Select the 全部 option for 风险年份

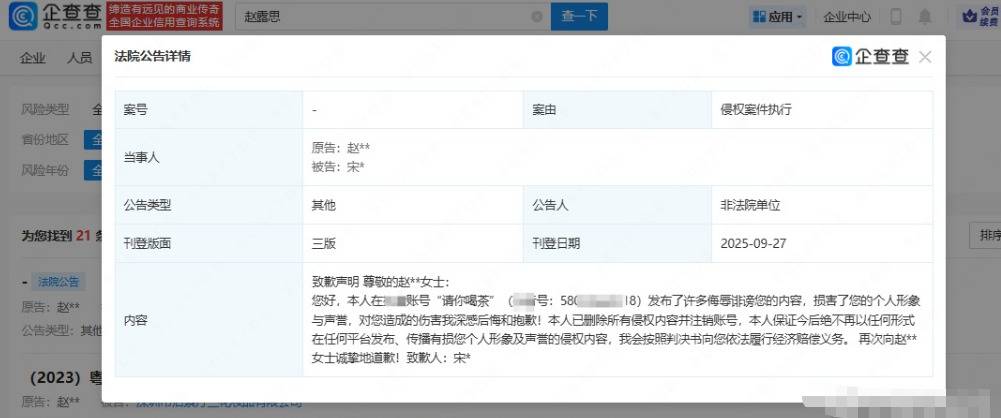pos(97,170)
